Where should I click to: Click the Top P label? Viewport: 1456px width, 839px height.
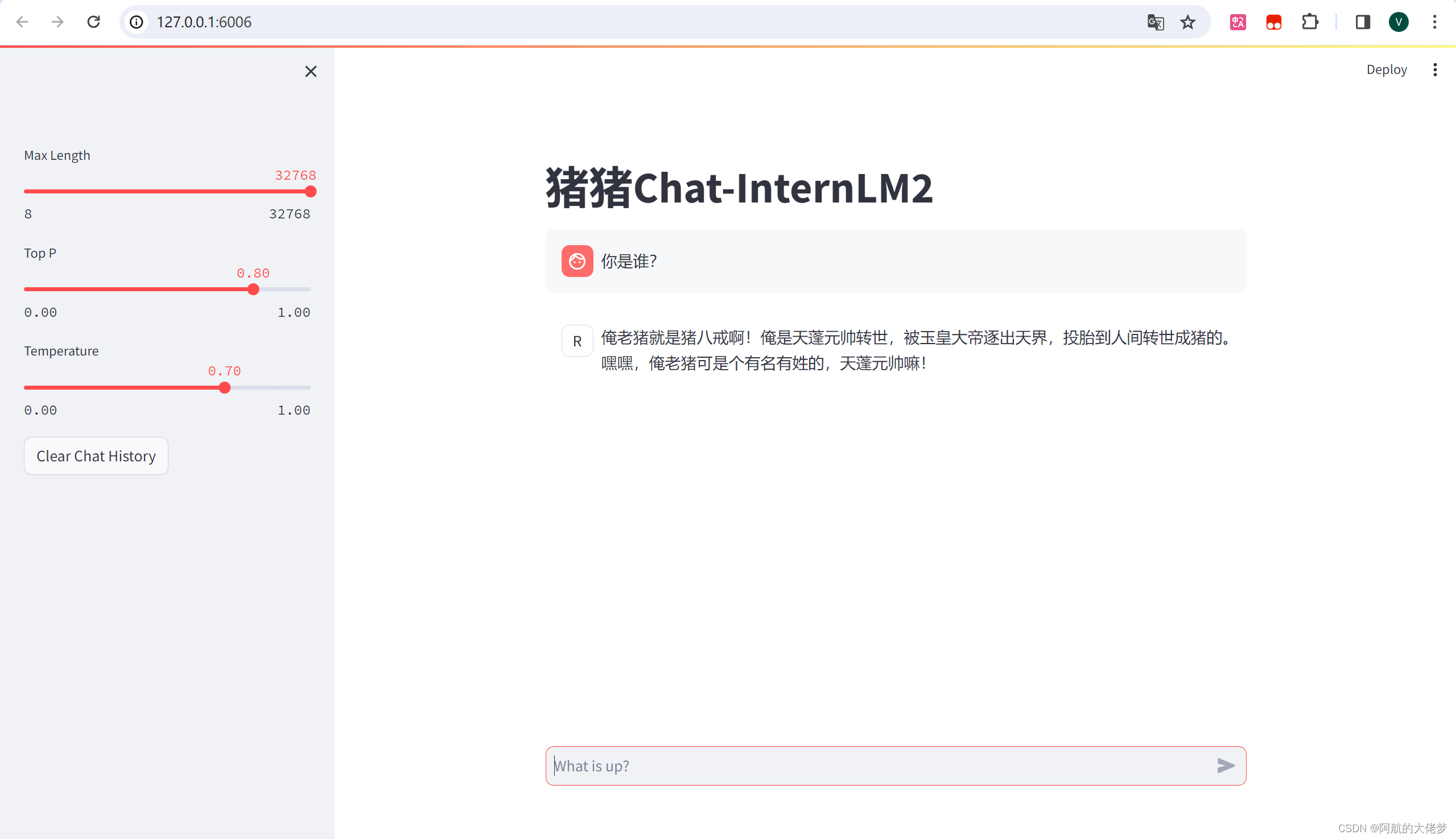[x=40, y=253]
